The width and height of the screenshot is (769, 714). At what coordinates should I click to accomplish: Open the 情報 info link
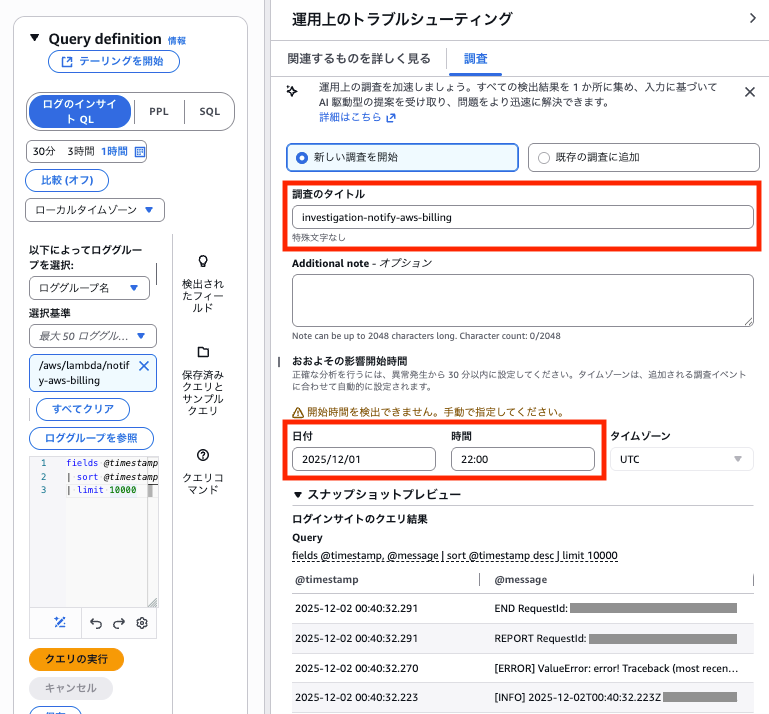click(x=177, y=41)
